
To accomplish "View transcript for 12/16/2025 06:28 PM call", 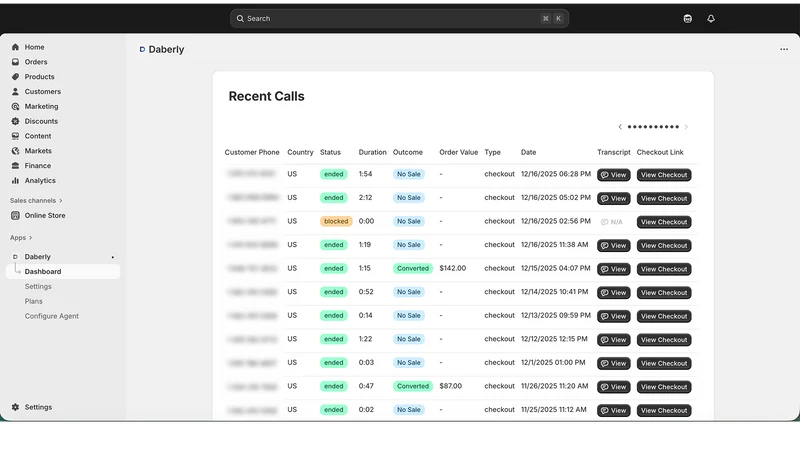I will pos(613,175).
